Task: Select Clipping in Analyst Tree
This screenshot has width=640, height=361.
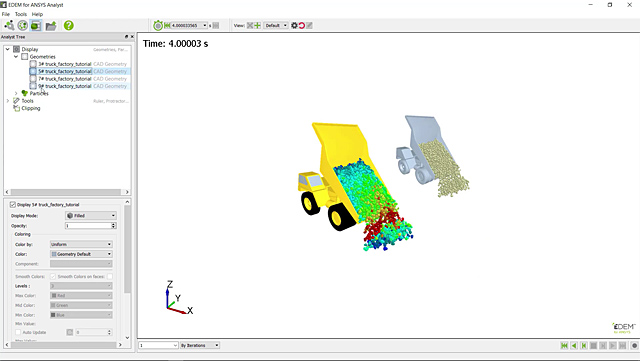Action: 31,108
